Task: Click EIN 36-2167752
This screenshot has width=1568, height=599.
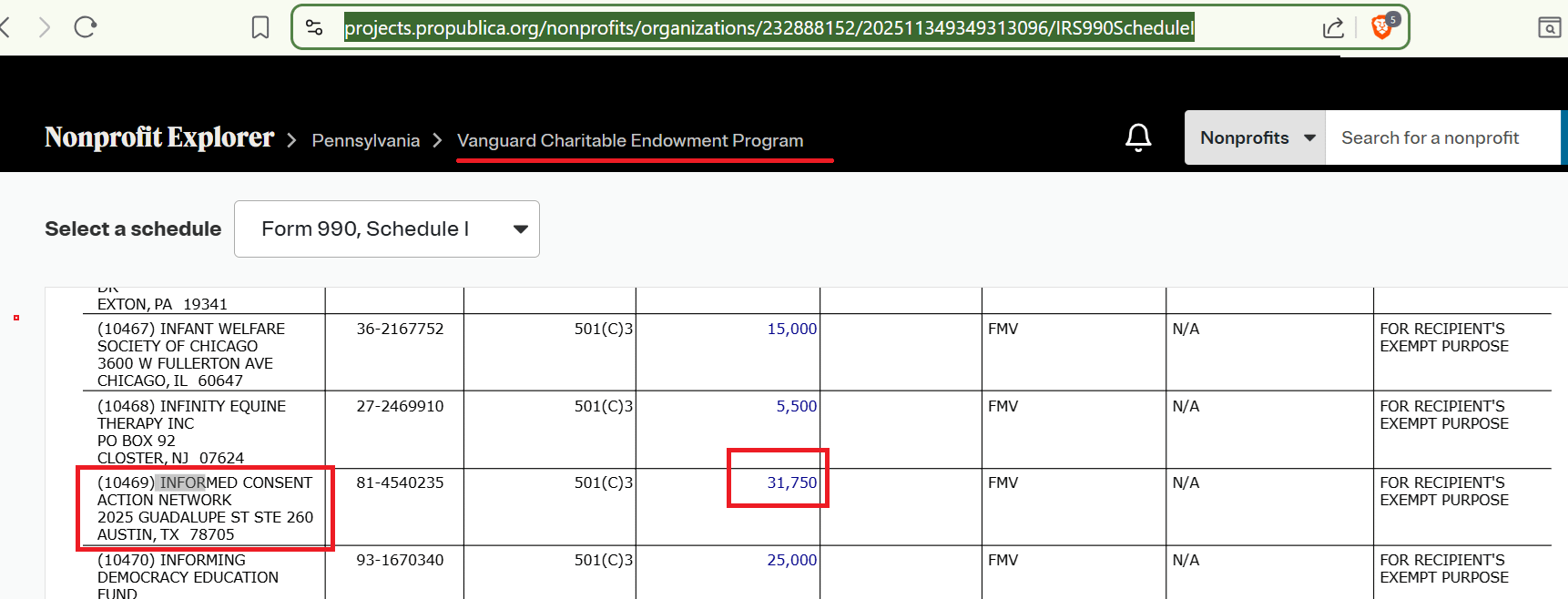Action: 400,329
